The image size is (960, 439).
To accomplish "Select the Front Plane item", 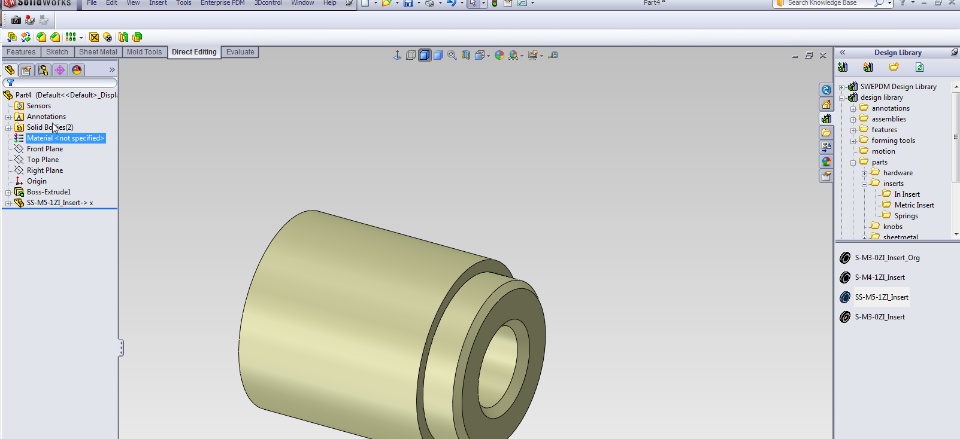I will [x=45, y=149].
